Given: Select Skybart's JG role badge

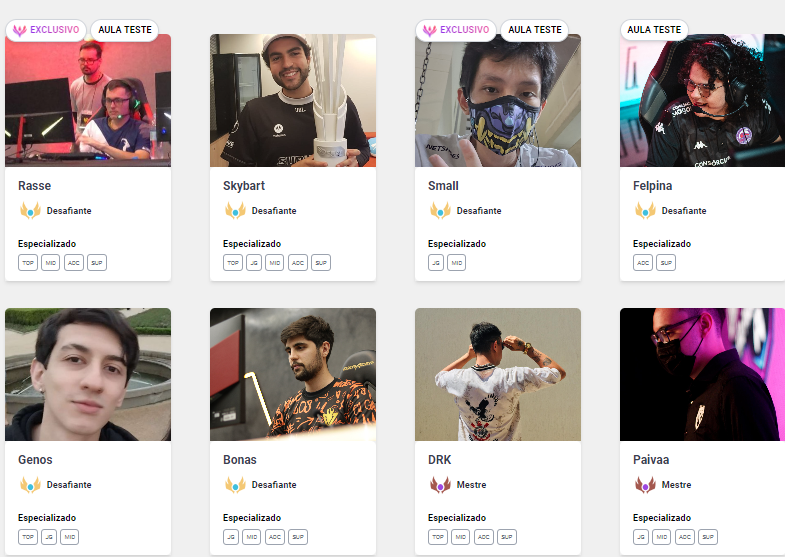Looking at the screenshot, I should tap(254, 263).
